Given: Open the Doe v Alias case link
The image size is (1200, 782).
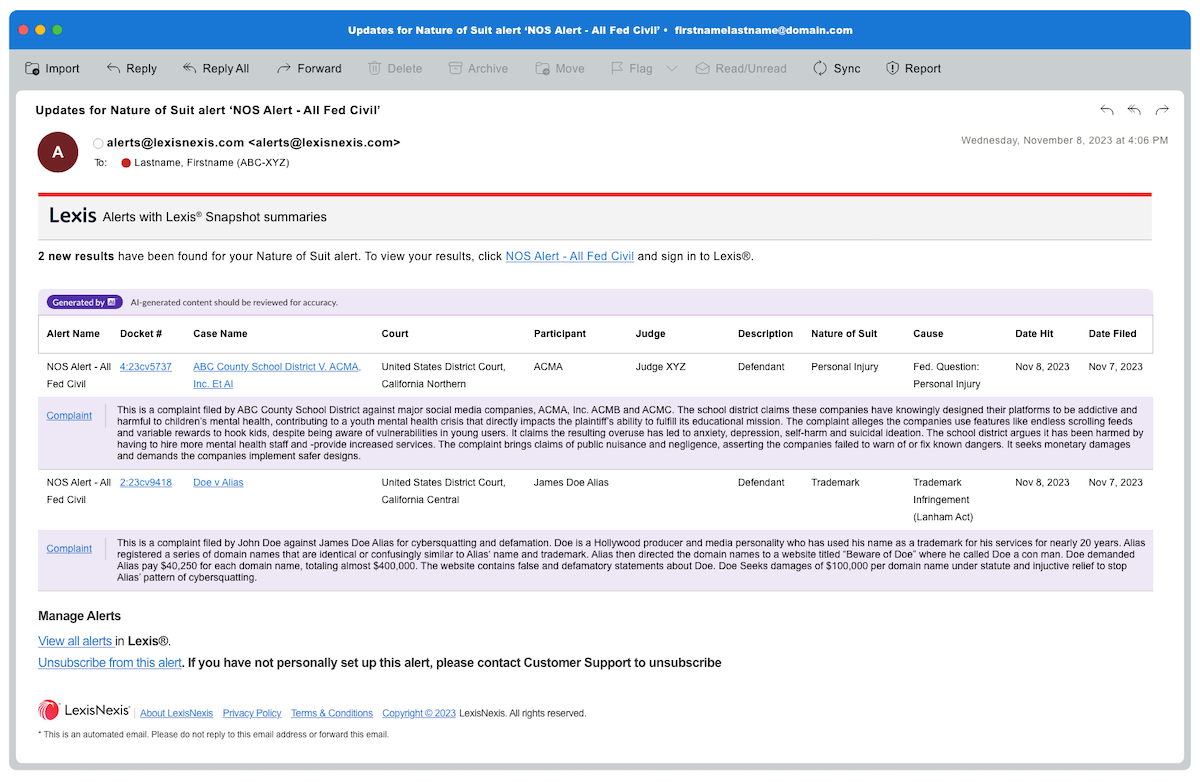Looking at the screenshot, I should pyautogui.click(x=218, y=483).
